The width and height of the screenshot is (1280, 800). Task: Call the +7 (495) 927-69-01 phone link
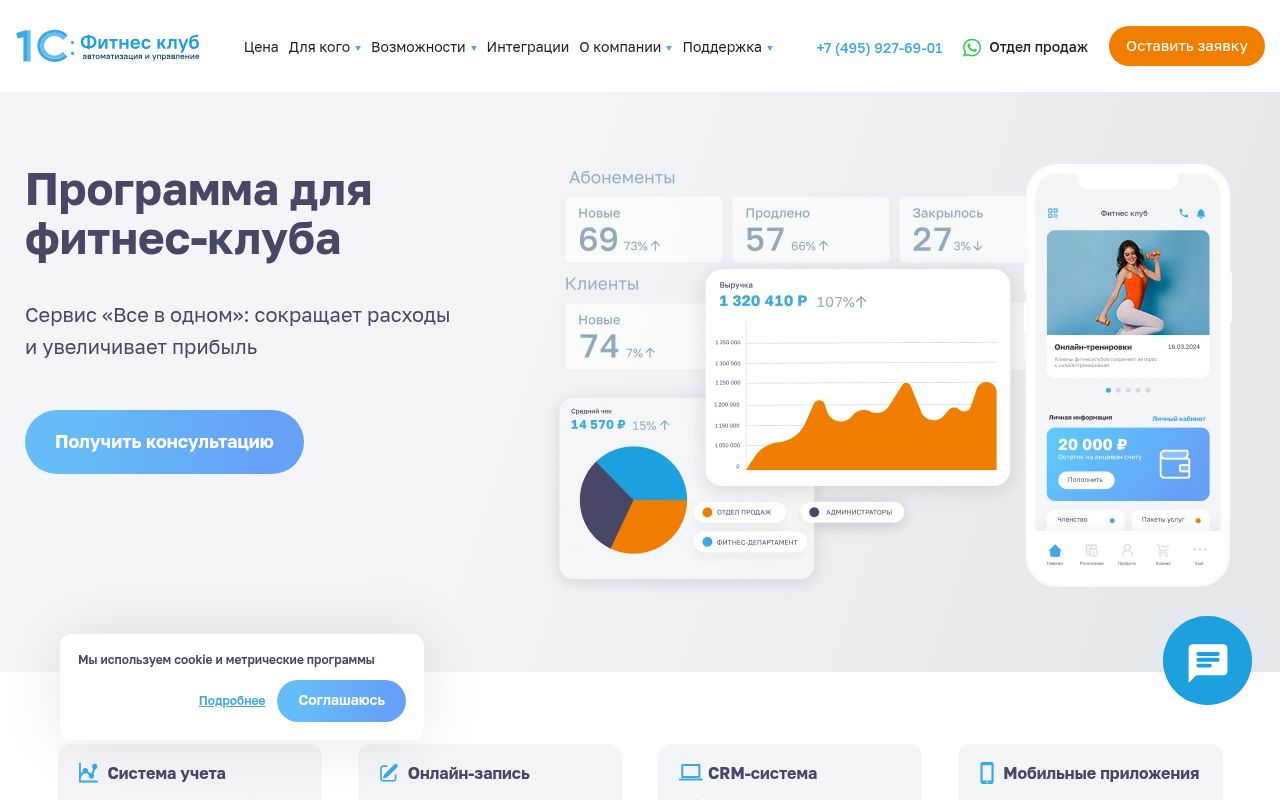(879, 47)
